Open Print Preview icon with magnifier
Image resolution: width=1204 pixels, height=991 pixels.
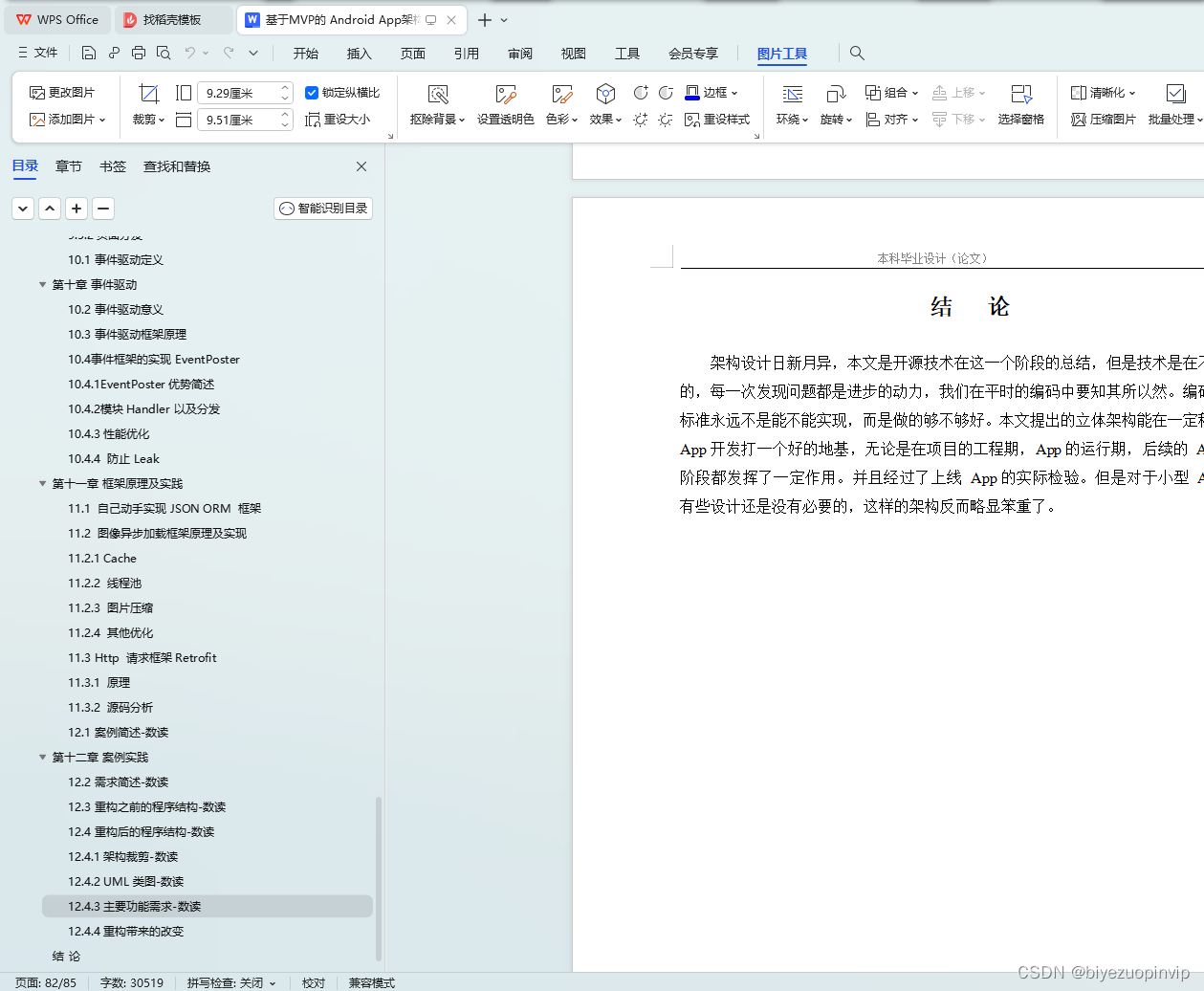[x=164, y=53]
